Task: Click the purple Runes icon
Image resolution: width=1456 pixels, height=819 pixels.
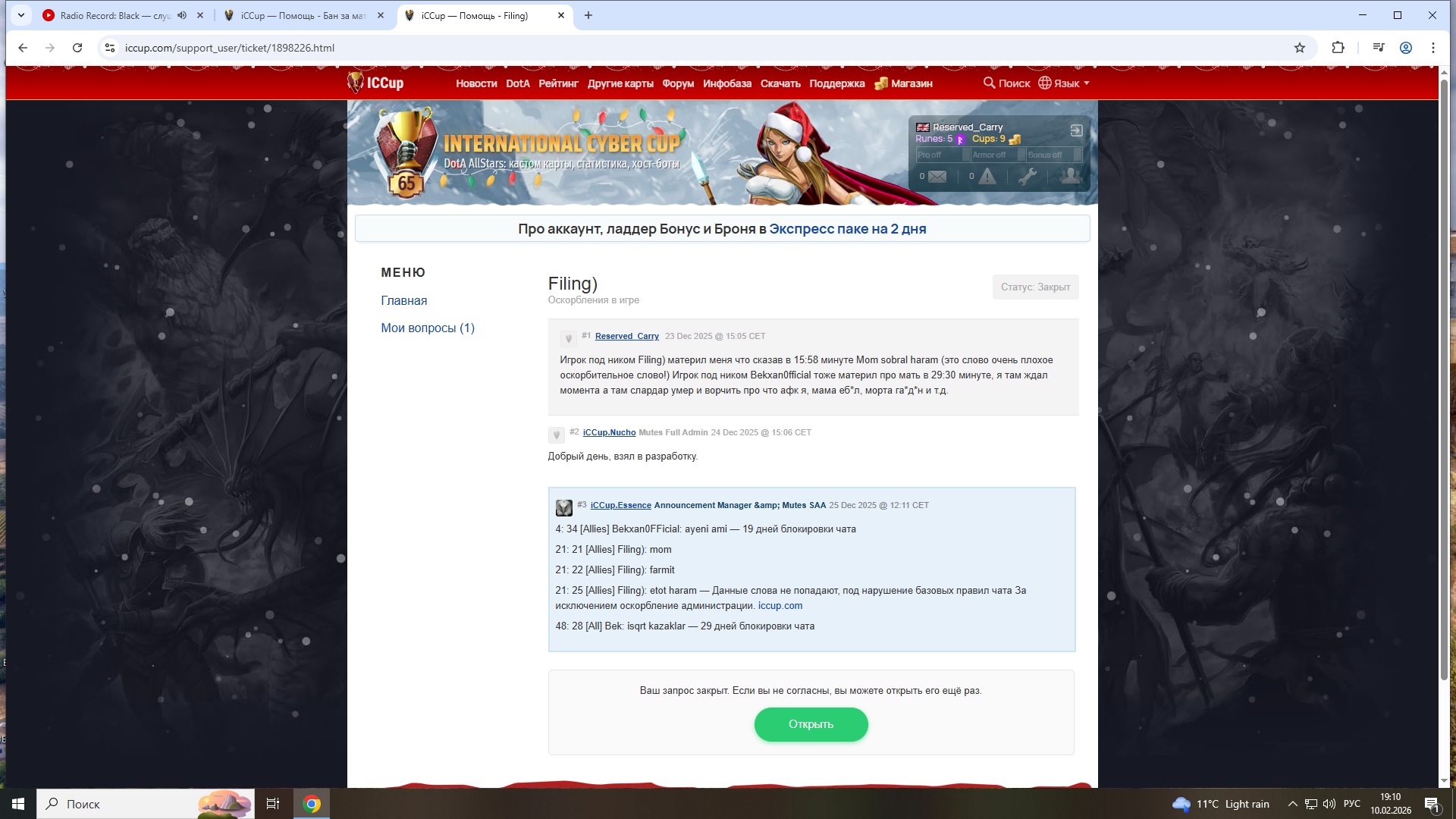Action: [960, 140]
